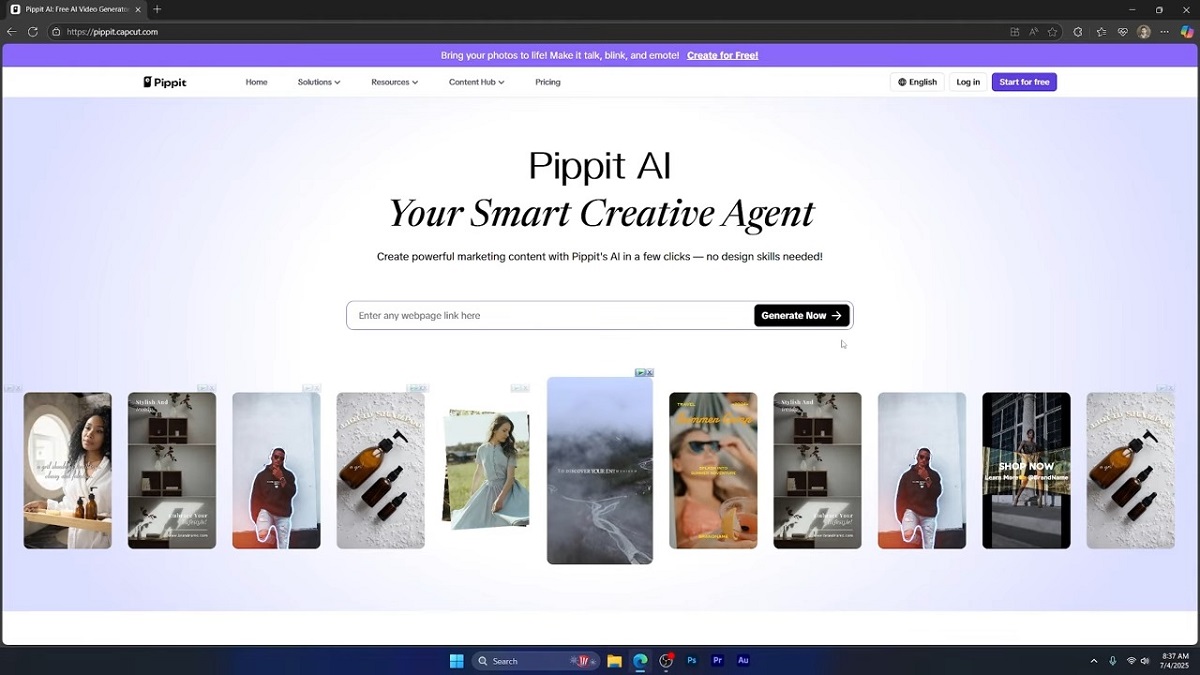Open the apps icon in the address bar
Image resolution: width=1200 pixels, height=675 pixels.
(1015, 32)
